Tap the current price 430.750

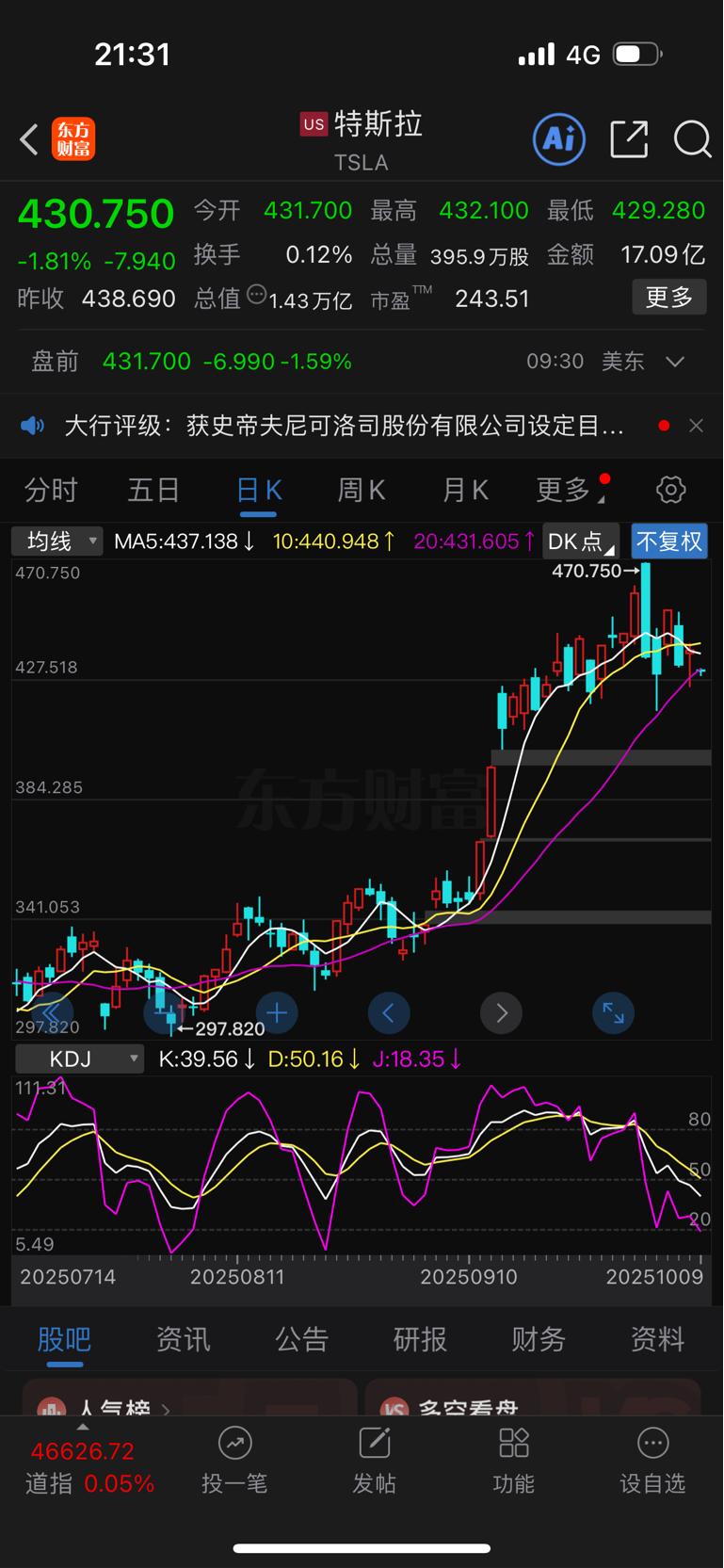[96, 214]
